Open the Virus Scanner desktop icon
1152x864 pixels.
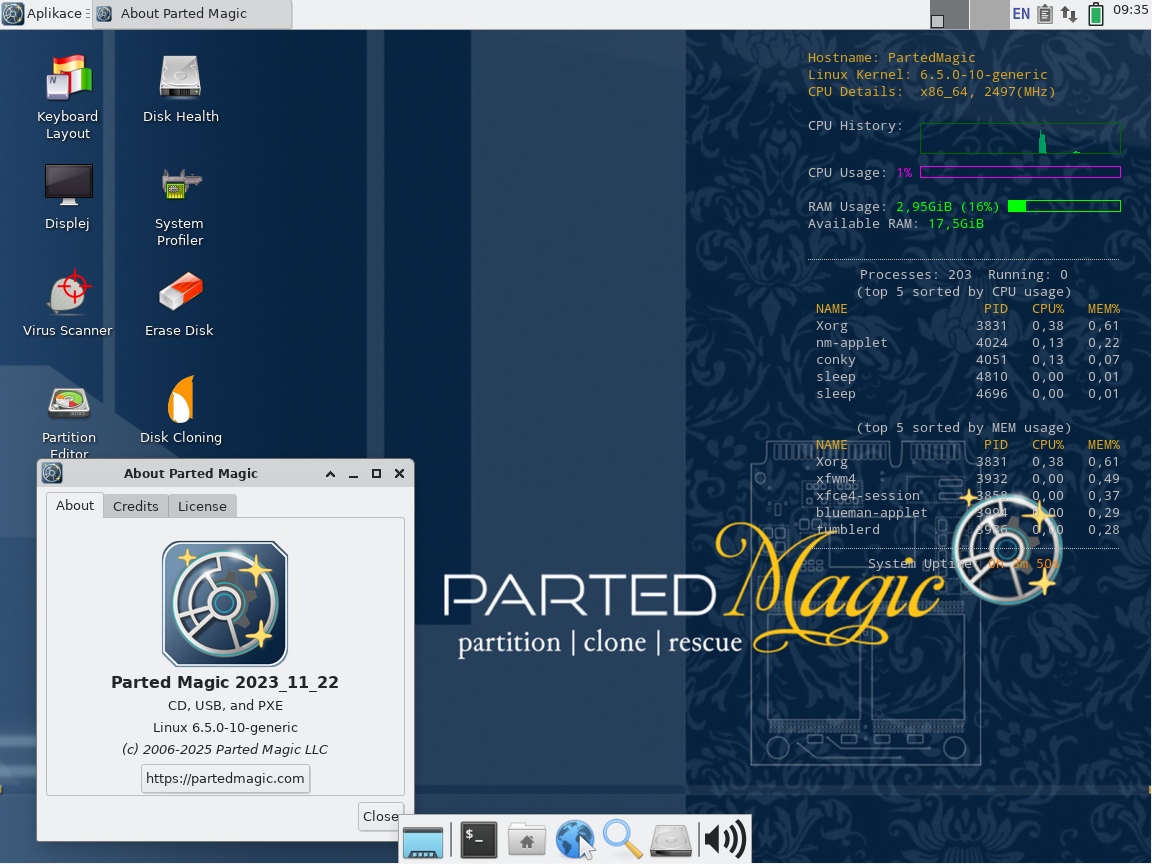(x=68, y=293)
